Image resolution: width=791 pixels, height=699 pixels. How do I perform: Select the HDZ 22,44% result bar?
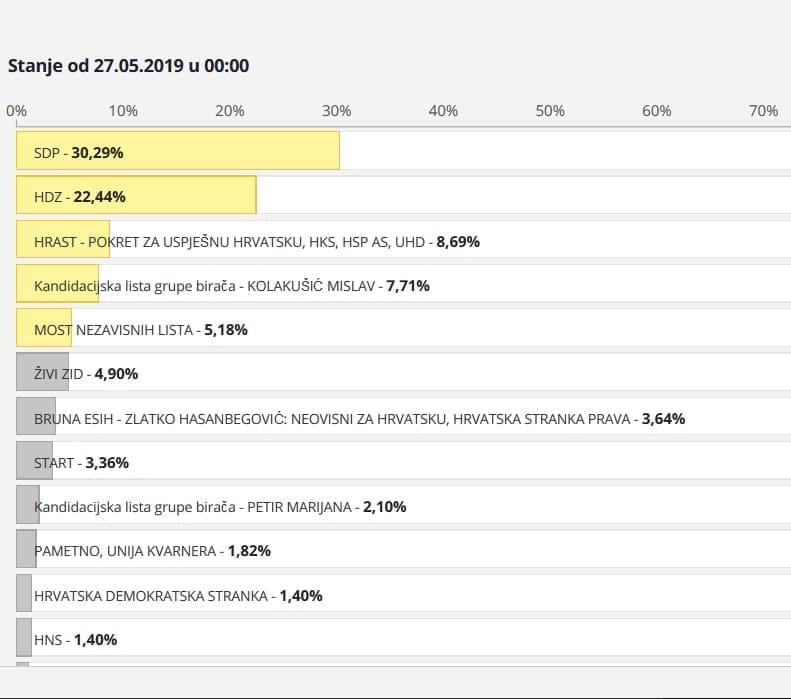pos(136,196)
